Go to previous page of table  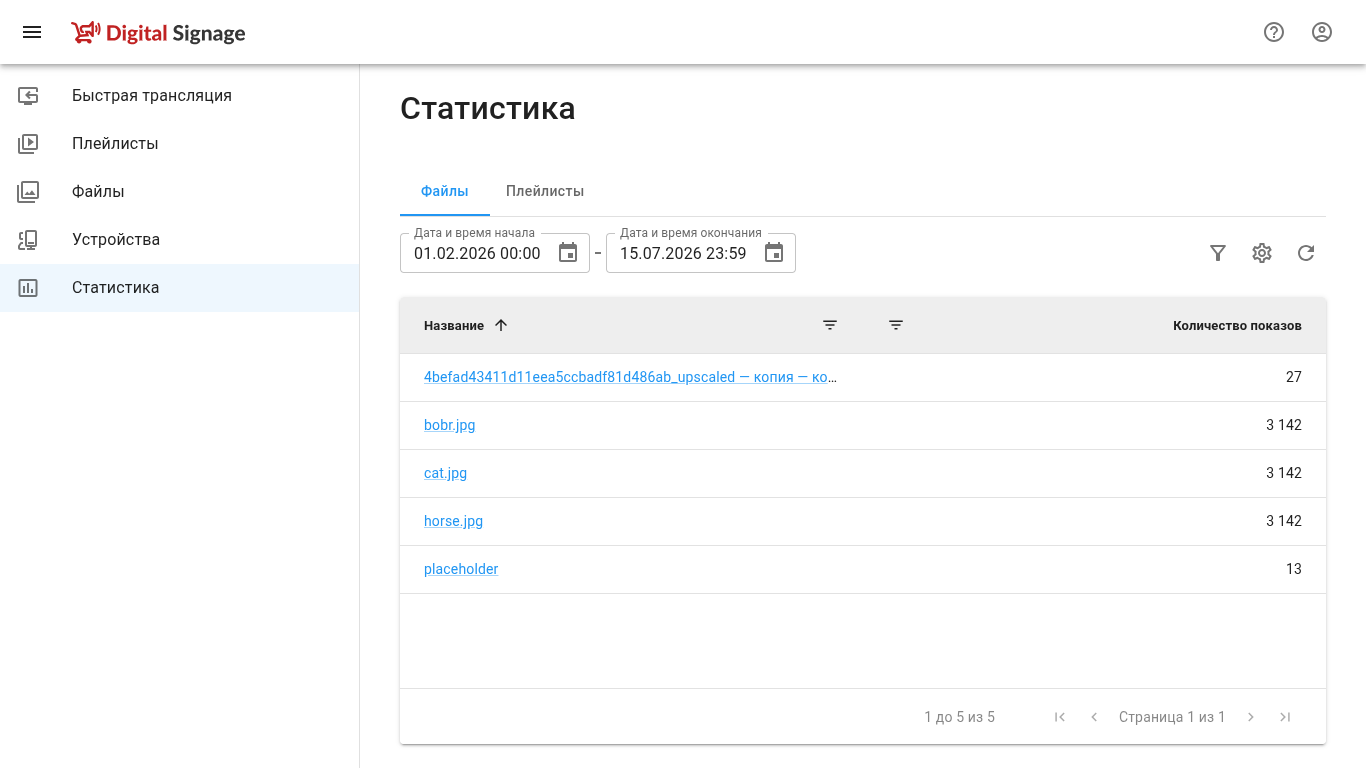1094,717
